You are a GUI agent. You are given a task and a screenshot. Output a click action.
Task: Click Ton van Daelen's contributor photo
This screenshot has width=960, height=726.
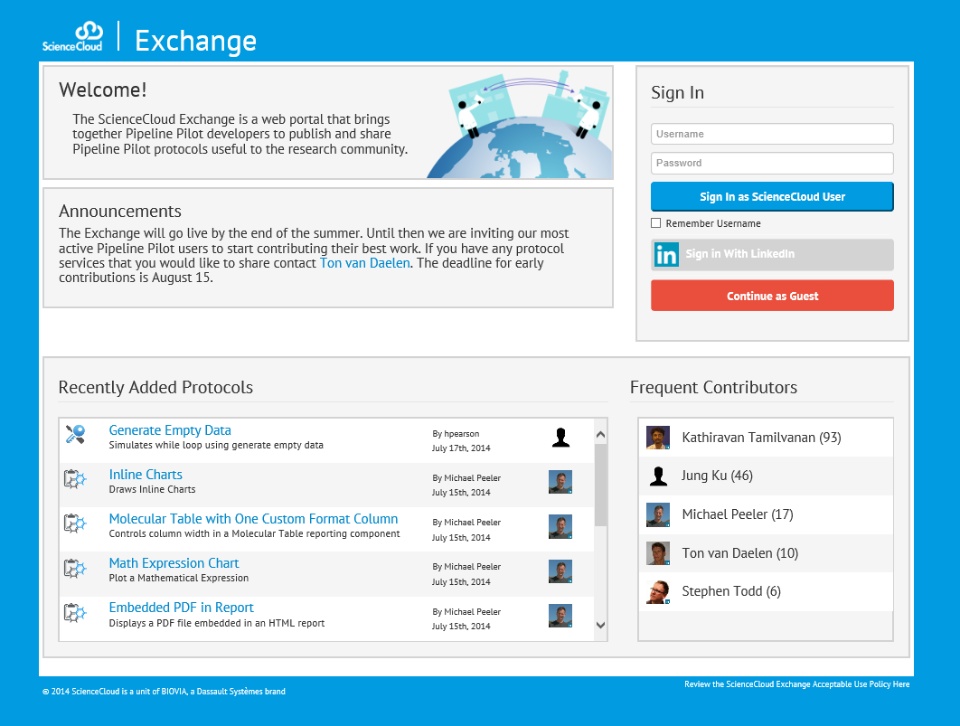[x=658, y=553]
